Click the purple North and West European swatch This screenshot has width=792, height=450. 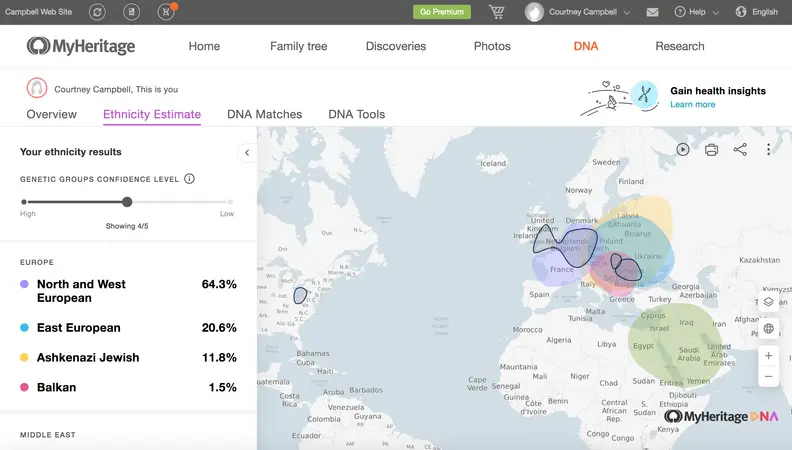tap(24, 284)
